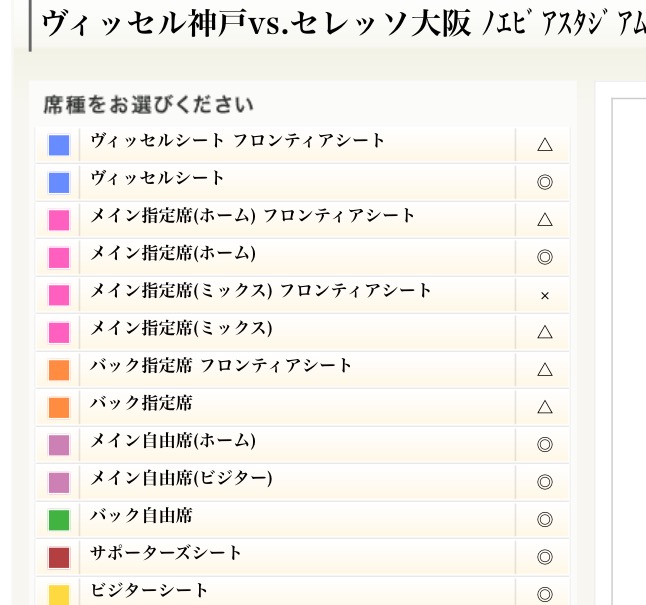Click the △ icon for ヴィッセルシート フロンティアシート
The width and height of the screenshot is (646, 605).
click(x=544, y=145)
